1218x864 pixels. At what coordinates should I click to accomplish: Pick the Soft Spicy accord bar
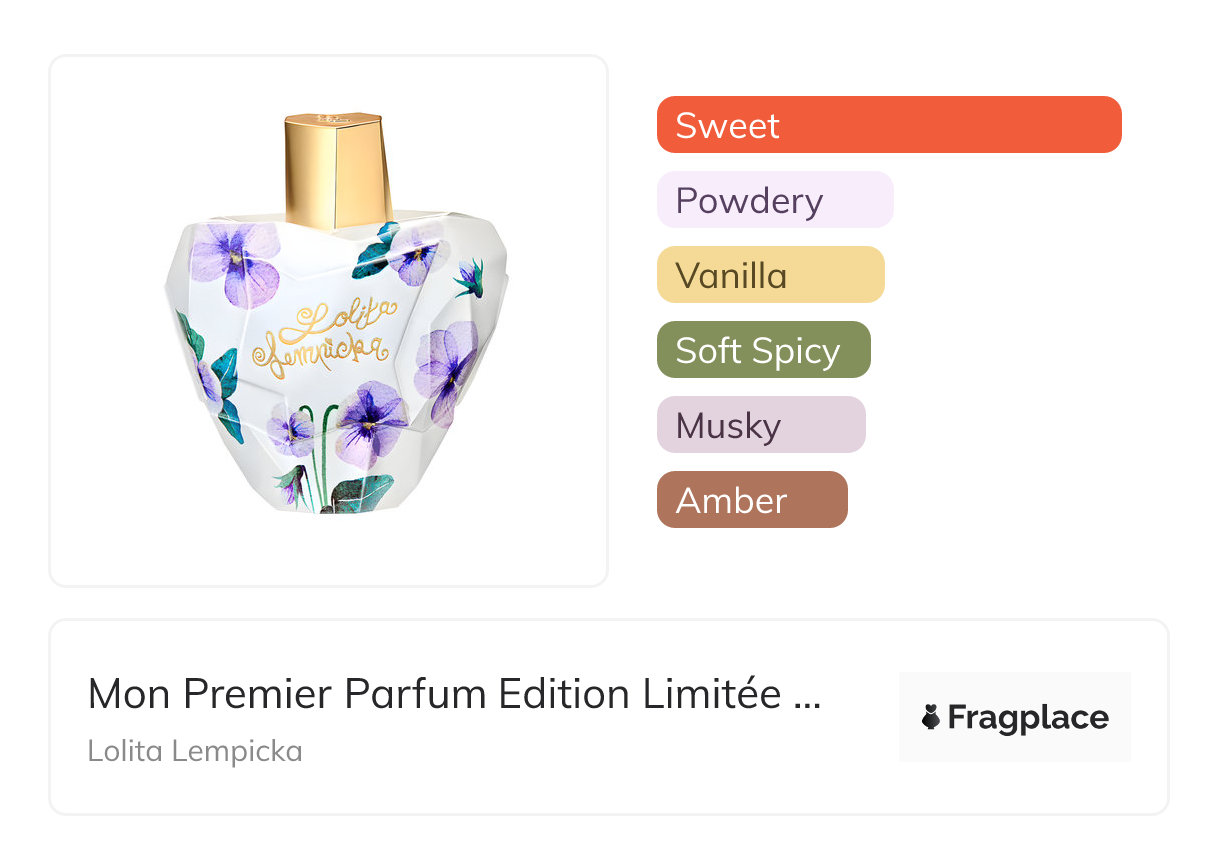763,350
